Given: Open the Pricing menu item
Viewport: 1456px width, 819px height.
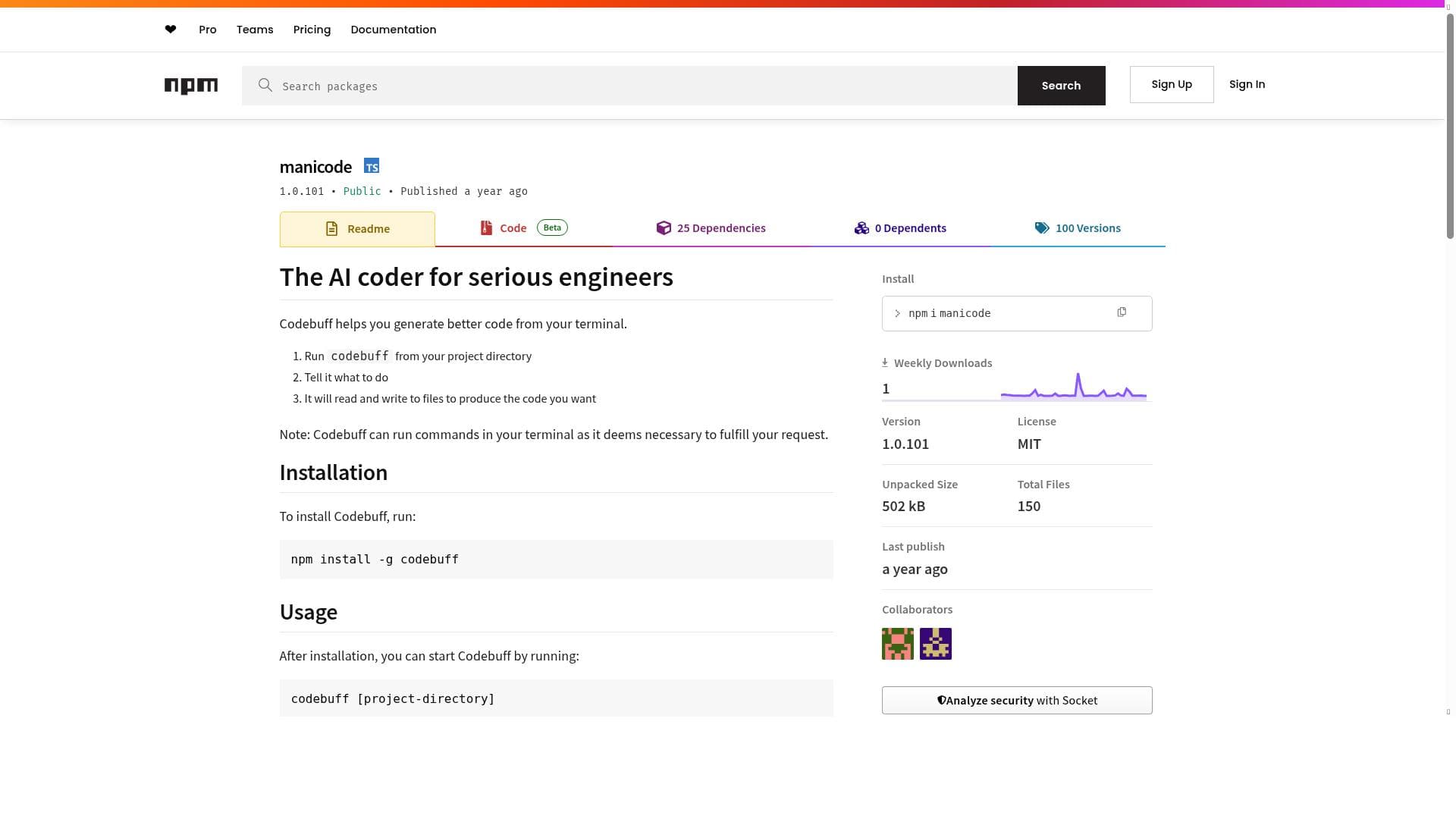Looking at the screenshot, I should (x=312, y=30).
